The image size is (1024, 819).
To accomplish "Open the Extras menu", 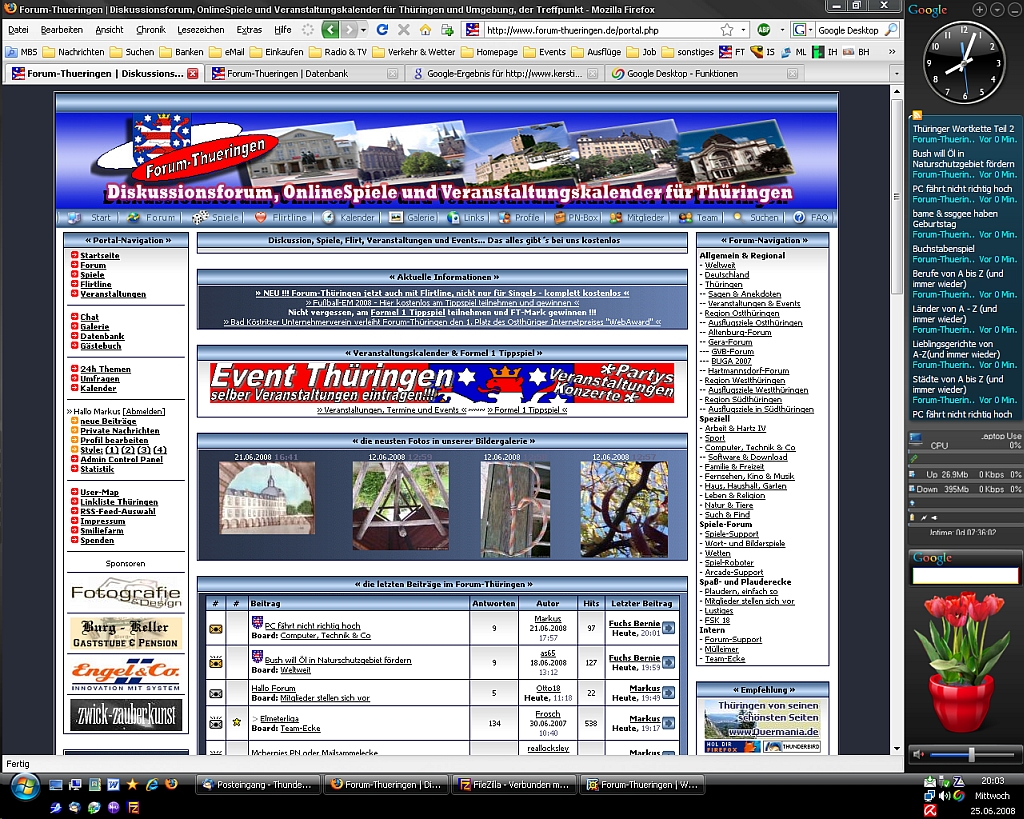I will tap(249, 29).
